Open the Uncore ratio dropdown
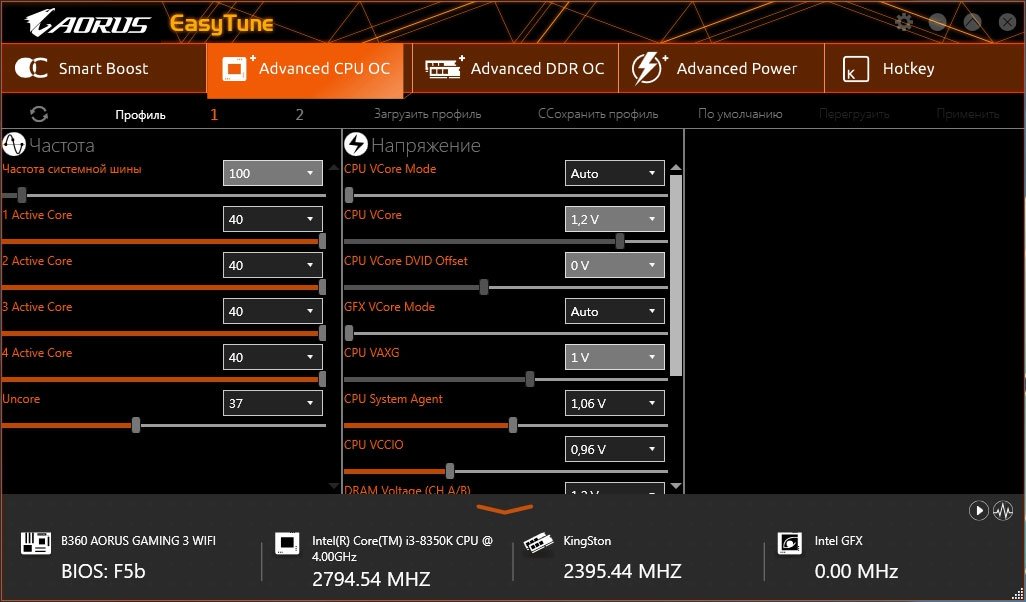The height and width of the screenshot is (602, 1026). point(273,403)
